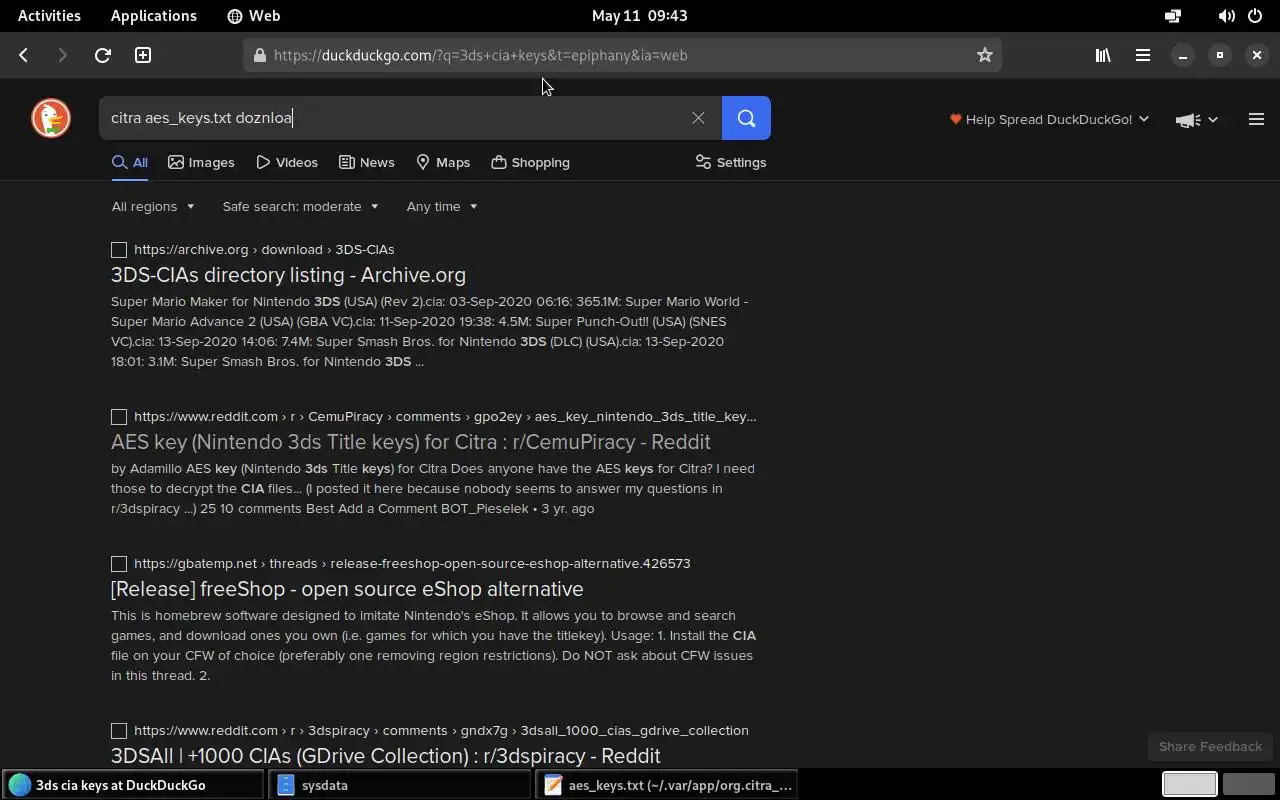Expand the All regions dropdown
The width and height of the screenshot is (1280, 800).
pyautogui.click(x=153, y=206)
